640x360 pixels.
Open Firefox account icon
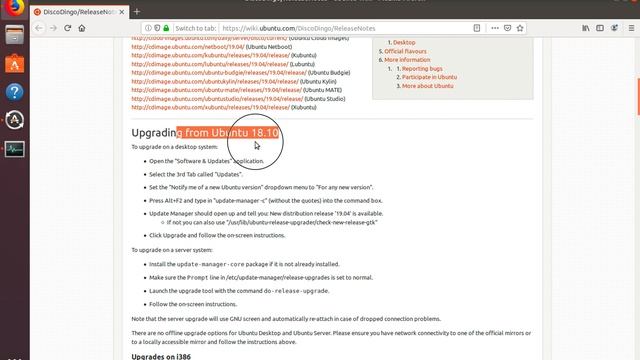[614, 28]
